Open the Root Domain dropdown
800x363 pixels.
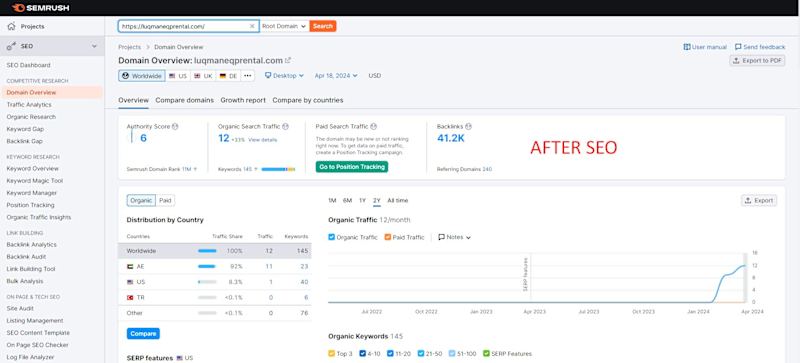284,26
